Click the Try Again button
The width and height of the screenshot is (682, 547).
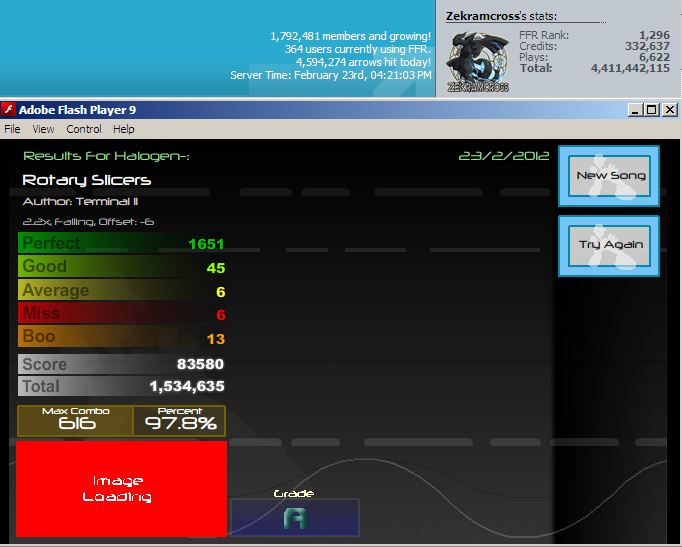609,245
